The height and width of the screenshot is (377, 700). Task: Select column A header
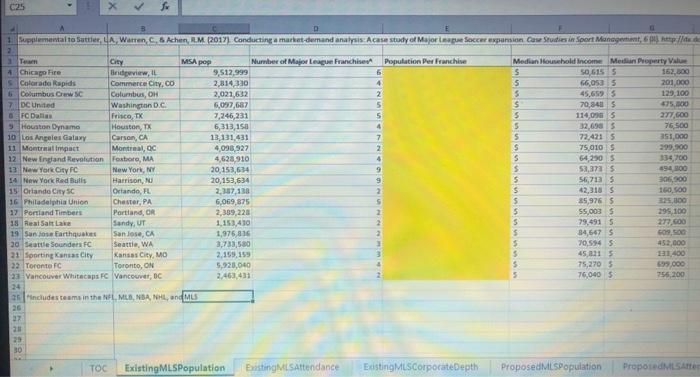click(x=62, y=28)
